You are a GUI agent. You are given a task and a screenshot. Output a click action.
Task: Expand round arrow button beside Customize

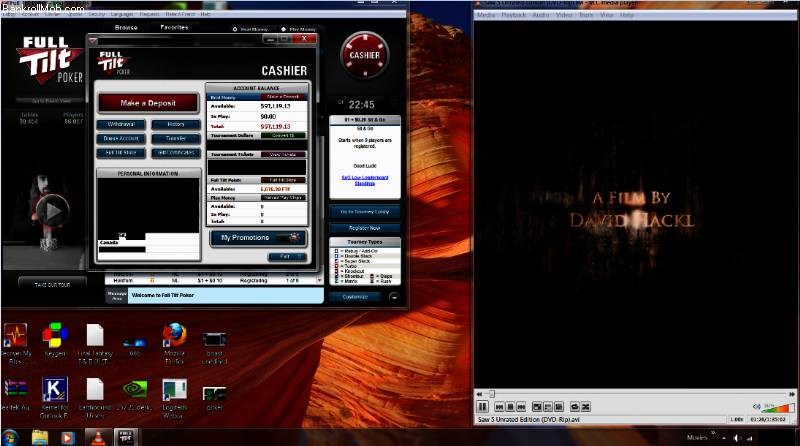[x=394, y=297]
